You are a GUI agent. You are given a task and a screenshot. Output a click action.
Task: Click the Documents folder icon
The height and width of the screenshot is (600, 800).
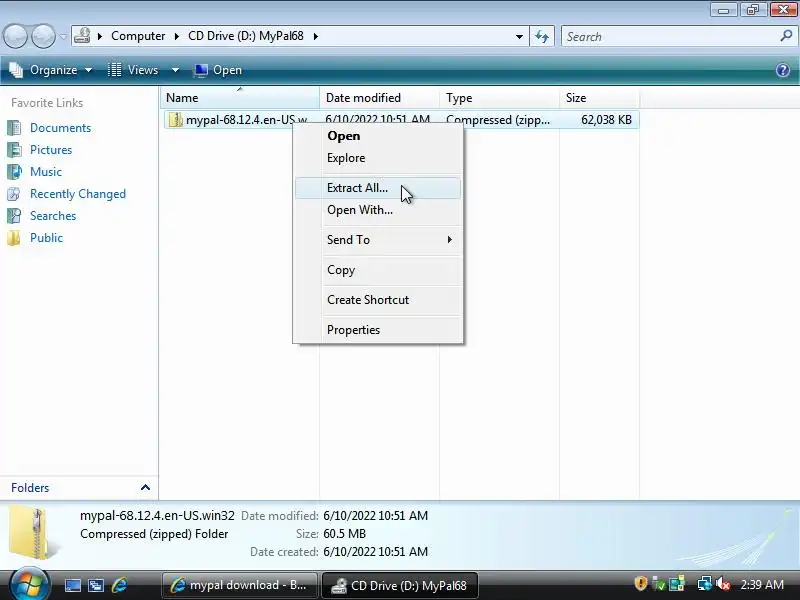14,128
